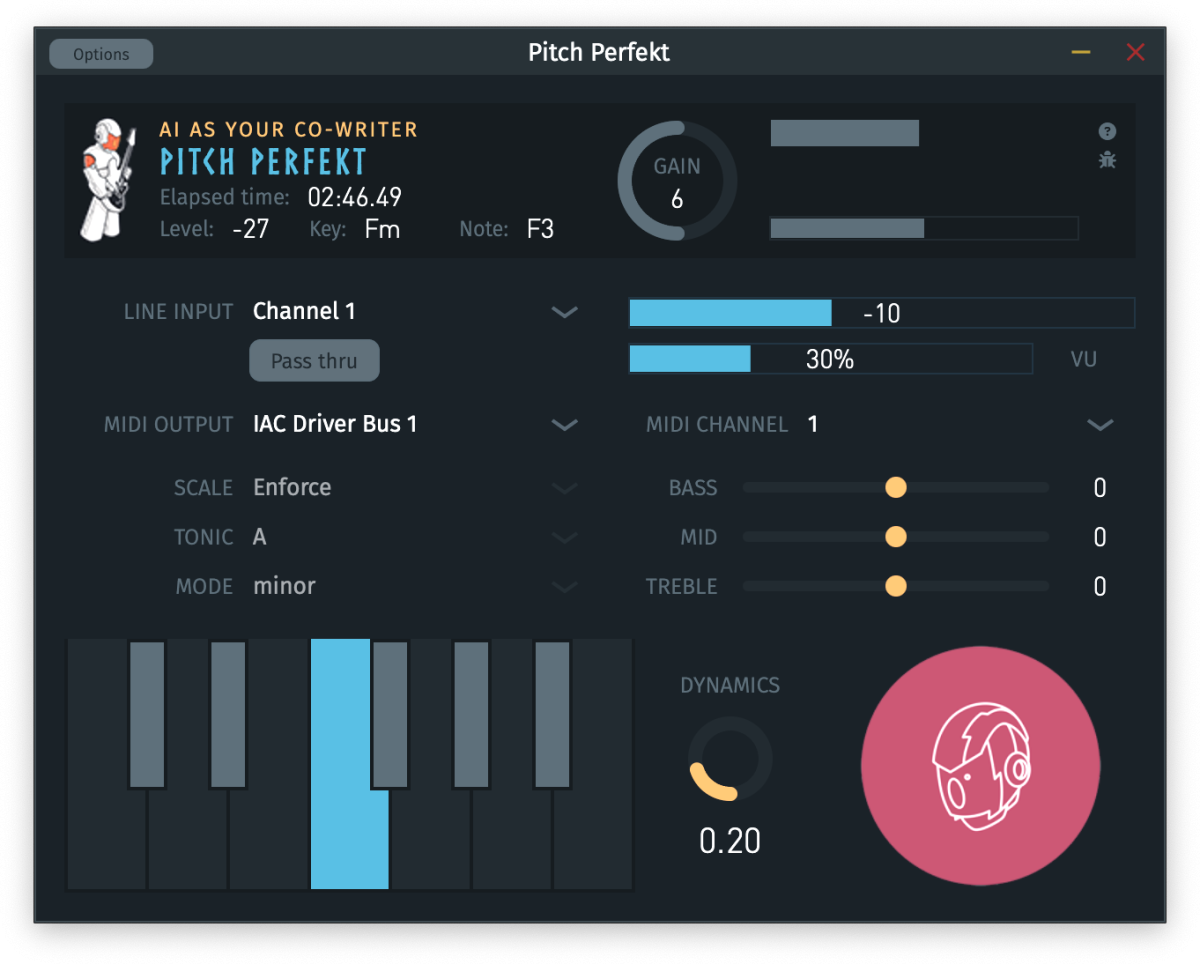Viewport: 1200px width, 964px height.
Task: Click the lower gray meter bar by GAIN
Action: click(x=924, y=229)
